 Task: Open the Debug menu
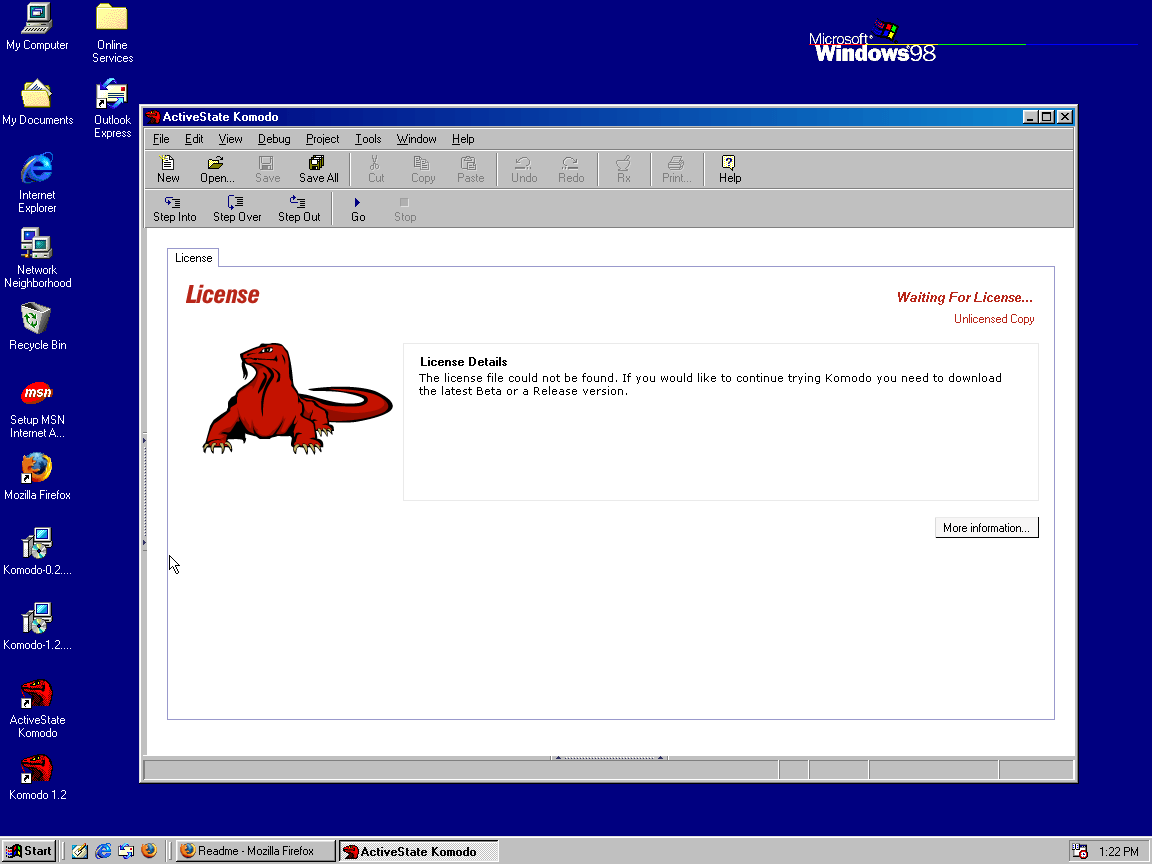(x=274, y=139)
